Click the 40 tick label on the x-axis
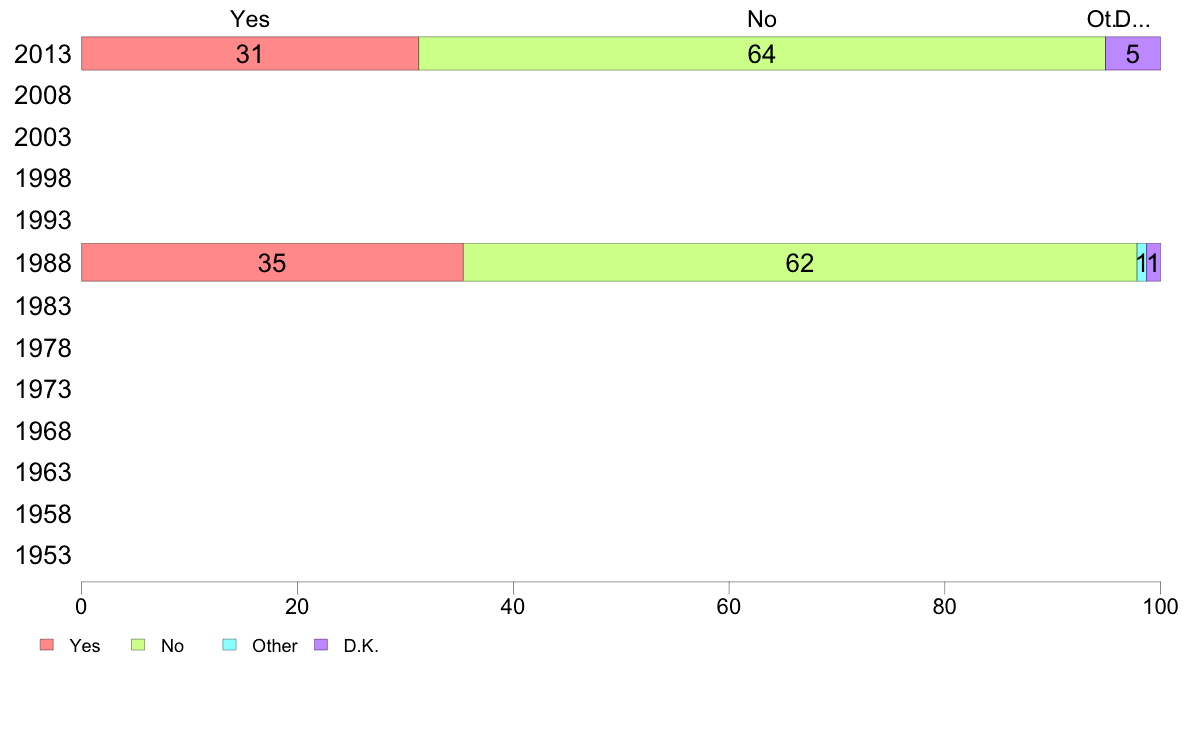Screen dimensions: 1188x736 pos(513,606)
